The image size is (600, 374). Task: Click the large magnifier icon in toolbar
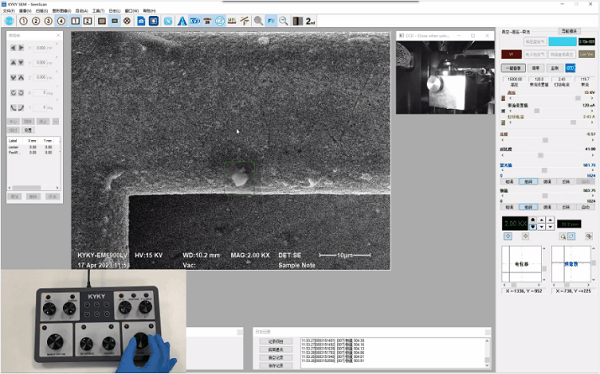click(258, 21)
